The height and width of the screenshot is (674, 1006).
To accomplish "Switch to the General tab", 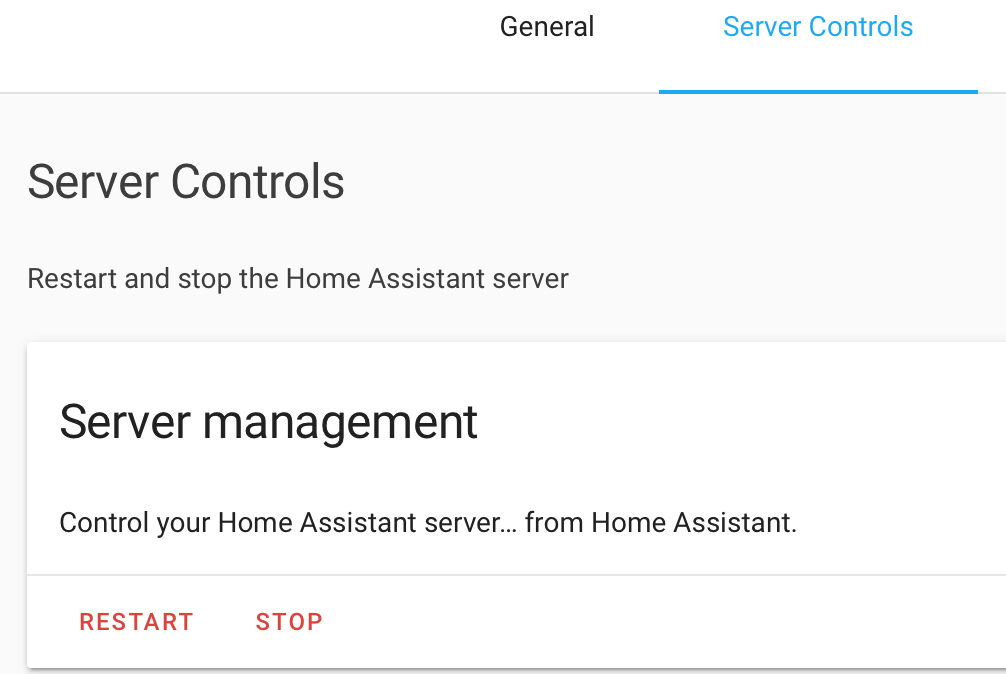I will pos(547,27).
